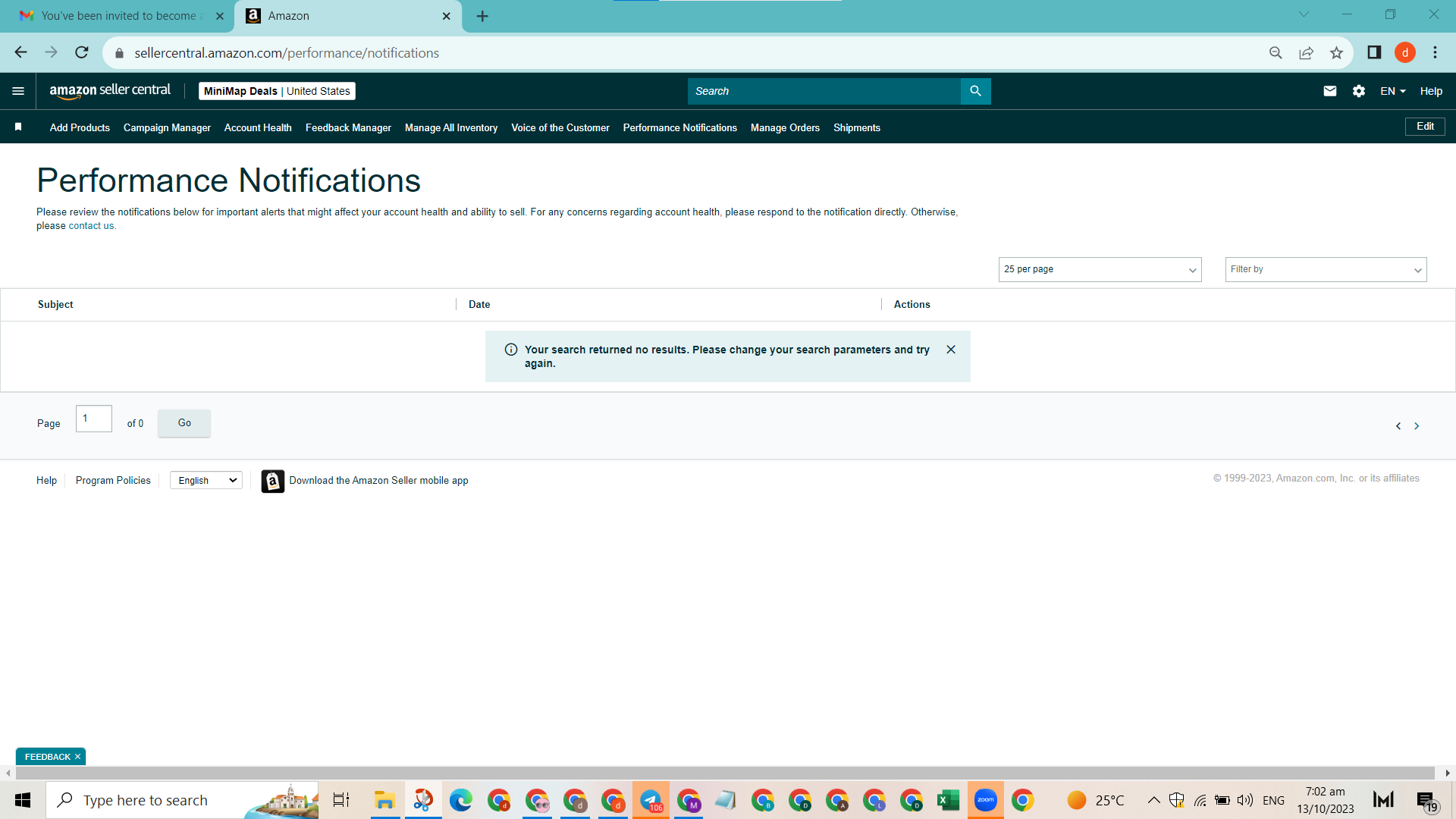The image size is (1456, 819).
Task: Click the page number input field
Action: 94,419
